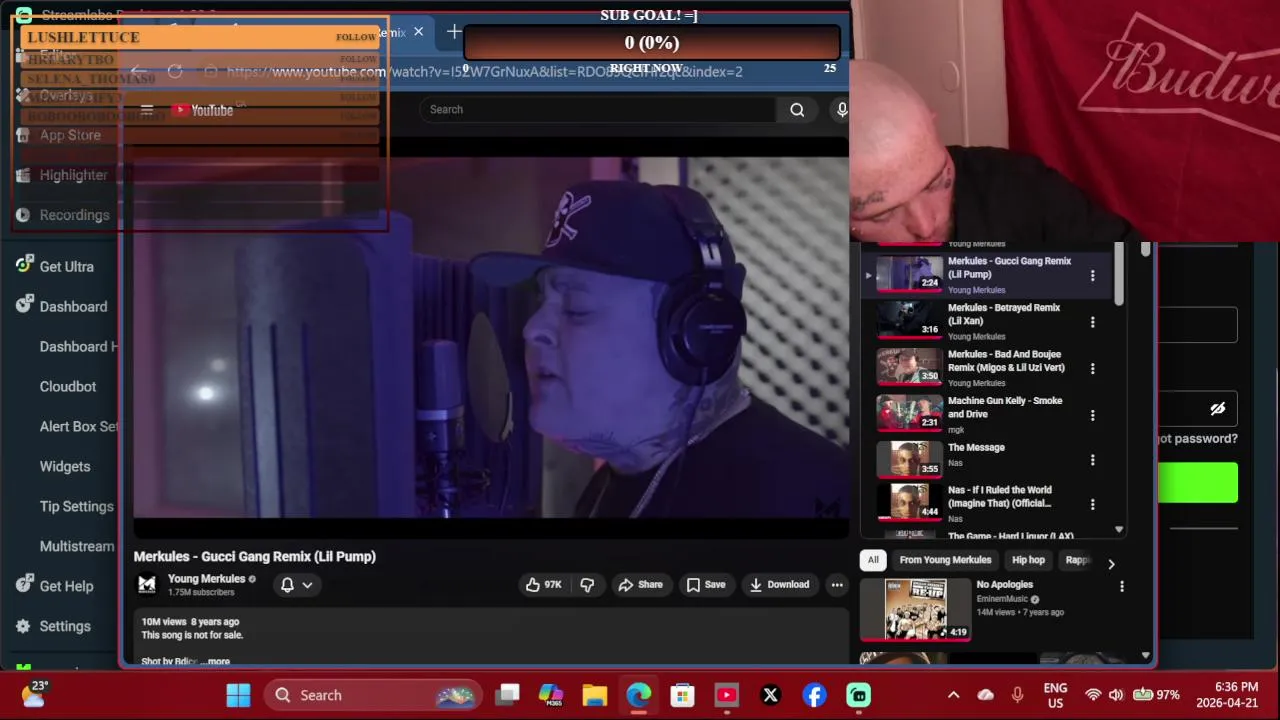
Task: Open File Explorer from taskbar
Action: (x=595, y=695)
